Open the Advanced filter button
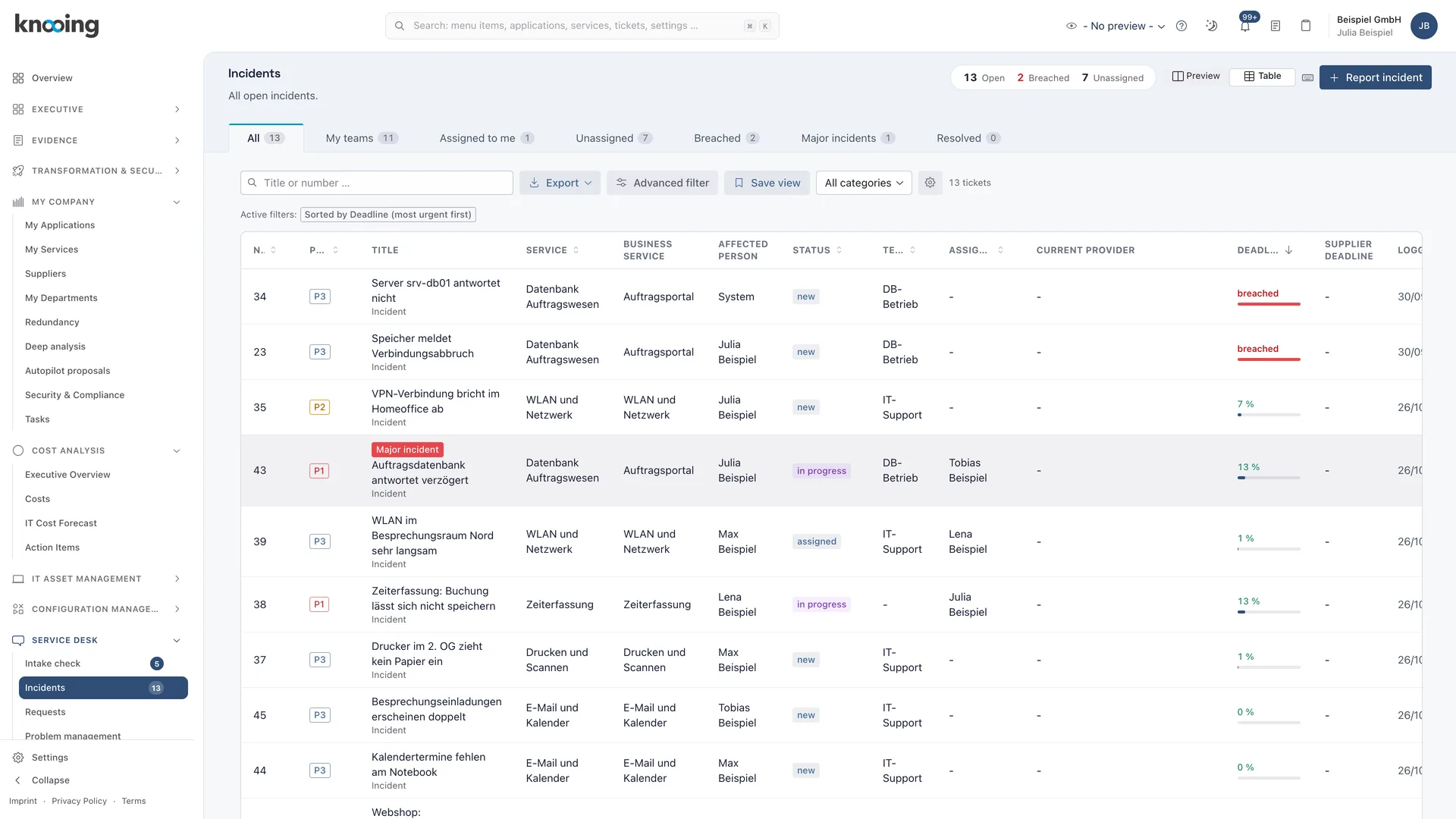 662,183
